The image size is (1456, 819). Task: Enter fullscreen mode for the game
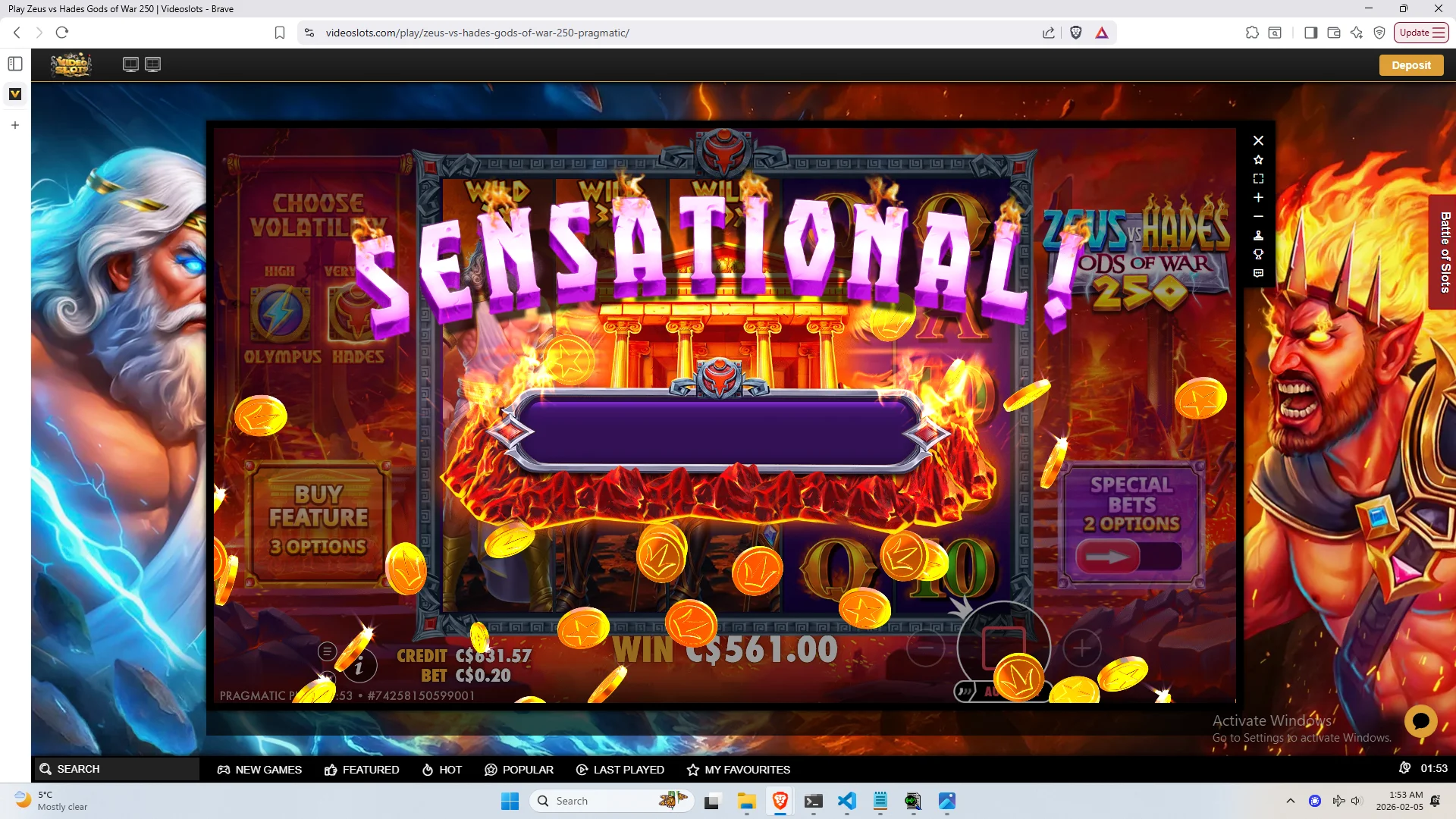[x=1258, y=178]
